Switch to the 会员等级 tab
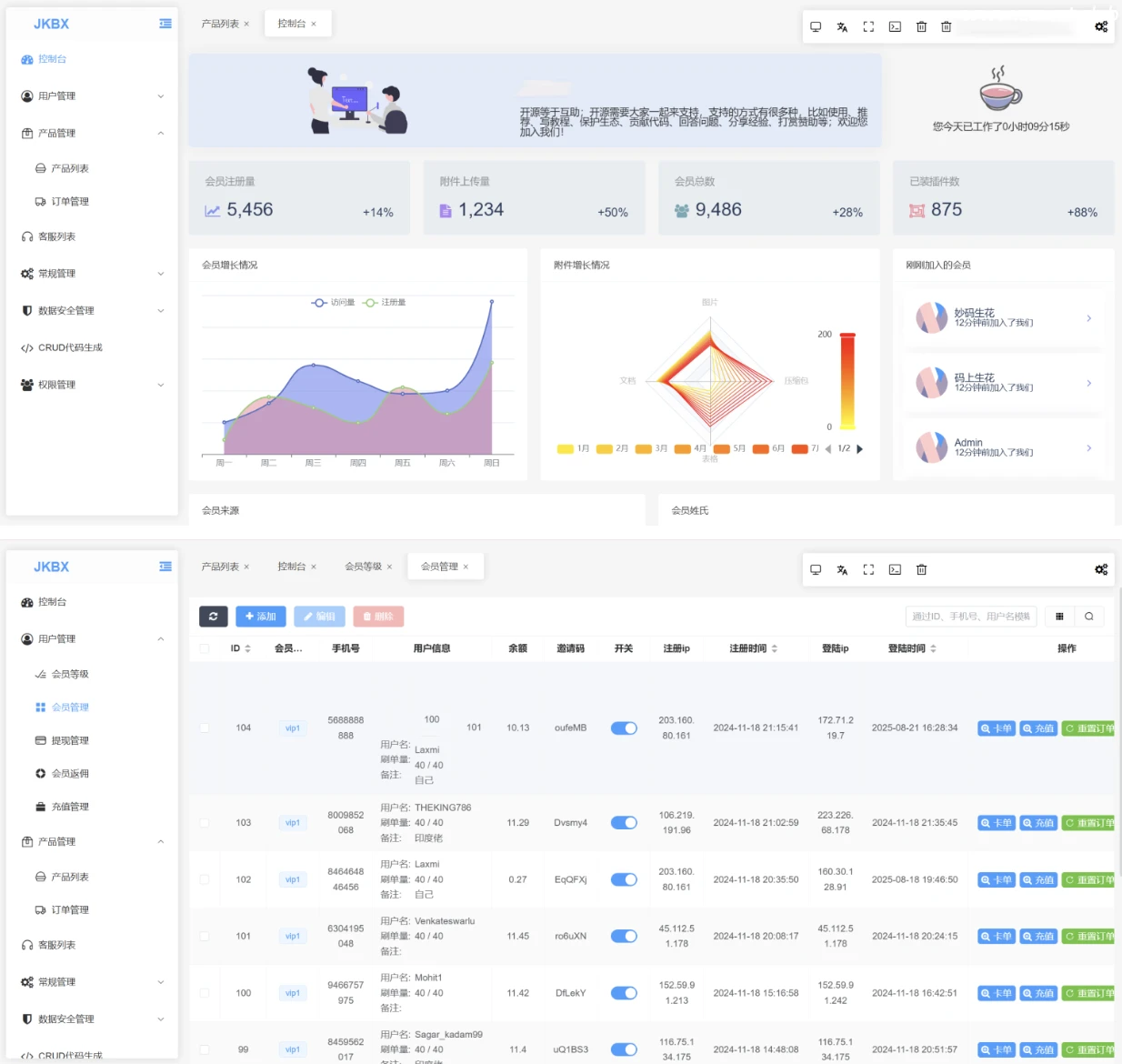The width and height of the screenshot is (1122, 1064). coord(363,567)
